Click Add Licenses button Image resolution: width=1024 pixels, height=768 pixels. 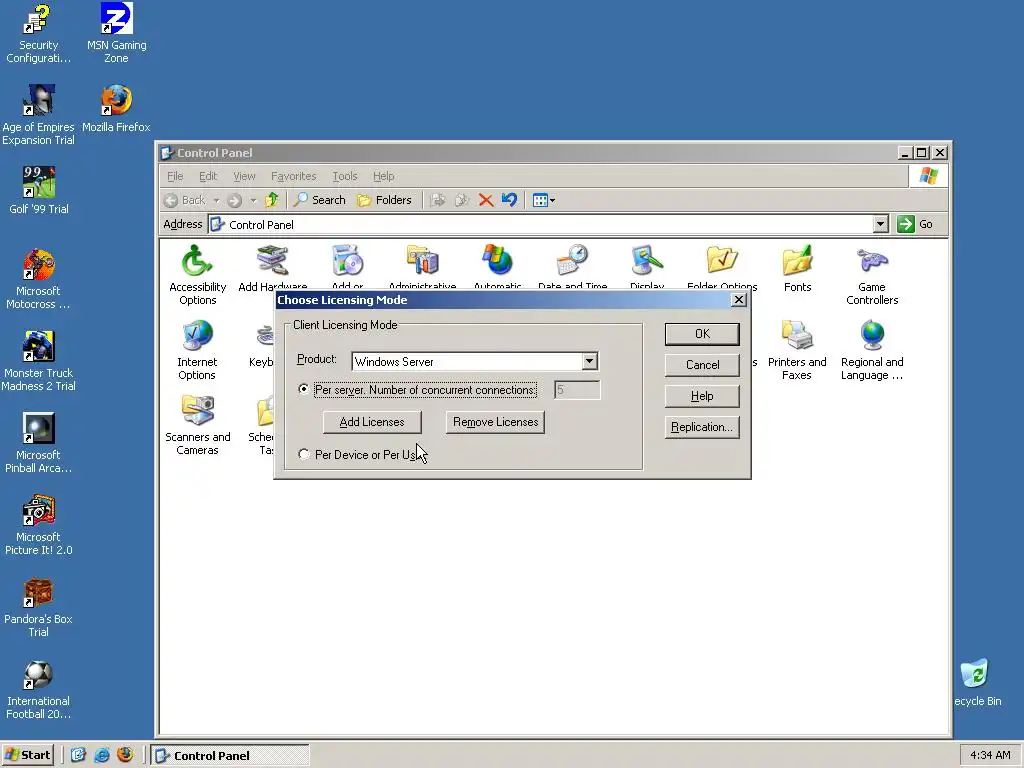[x=372, y=422]
